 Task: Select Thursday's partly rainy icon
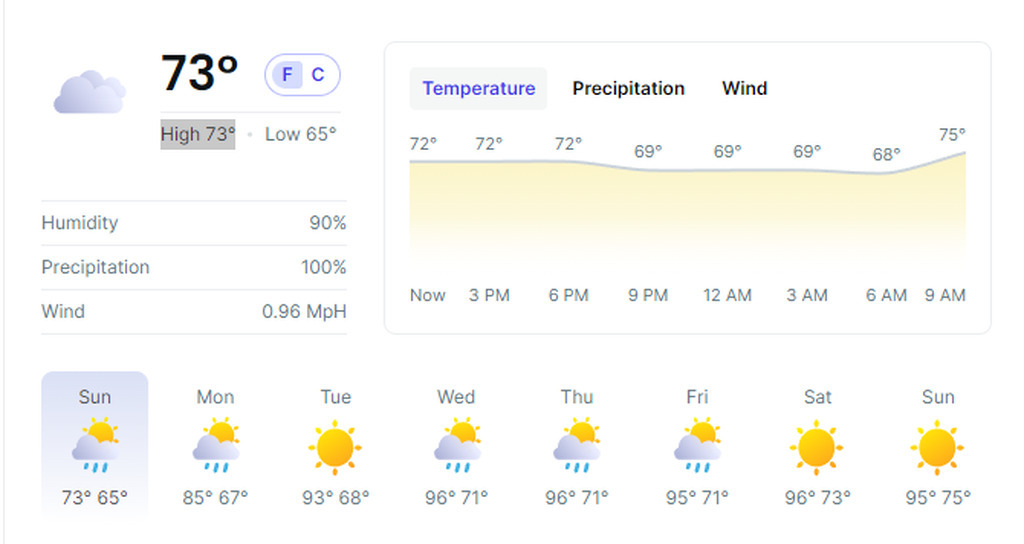[x=577, y=445]
